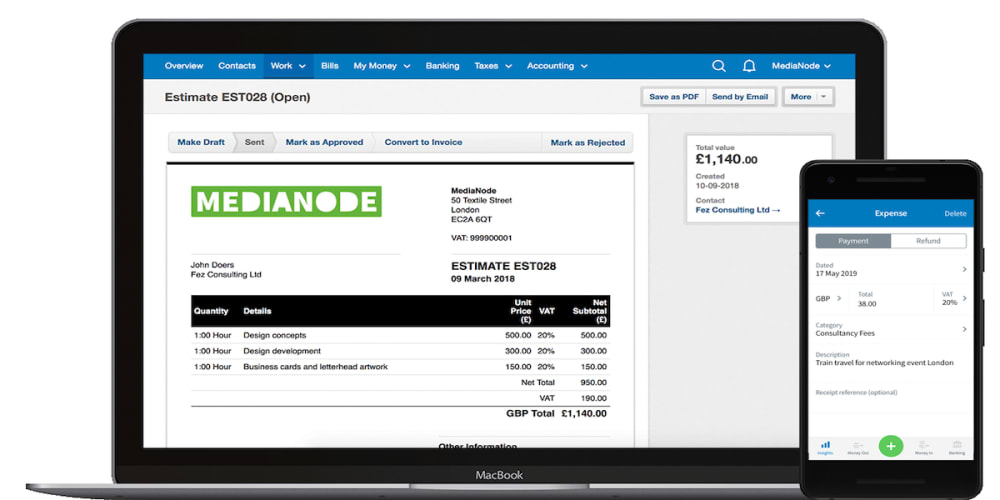The image size is (1000, 500).
Task: Open the Banking icon on the phone
Action: (x=957, y=446)
